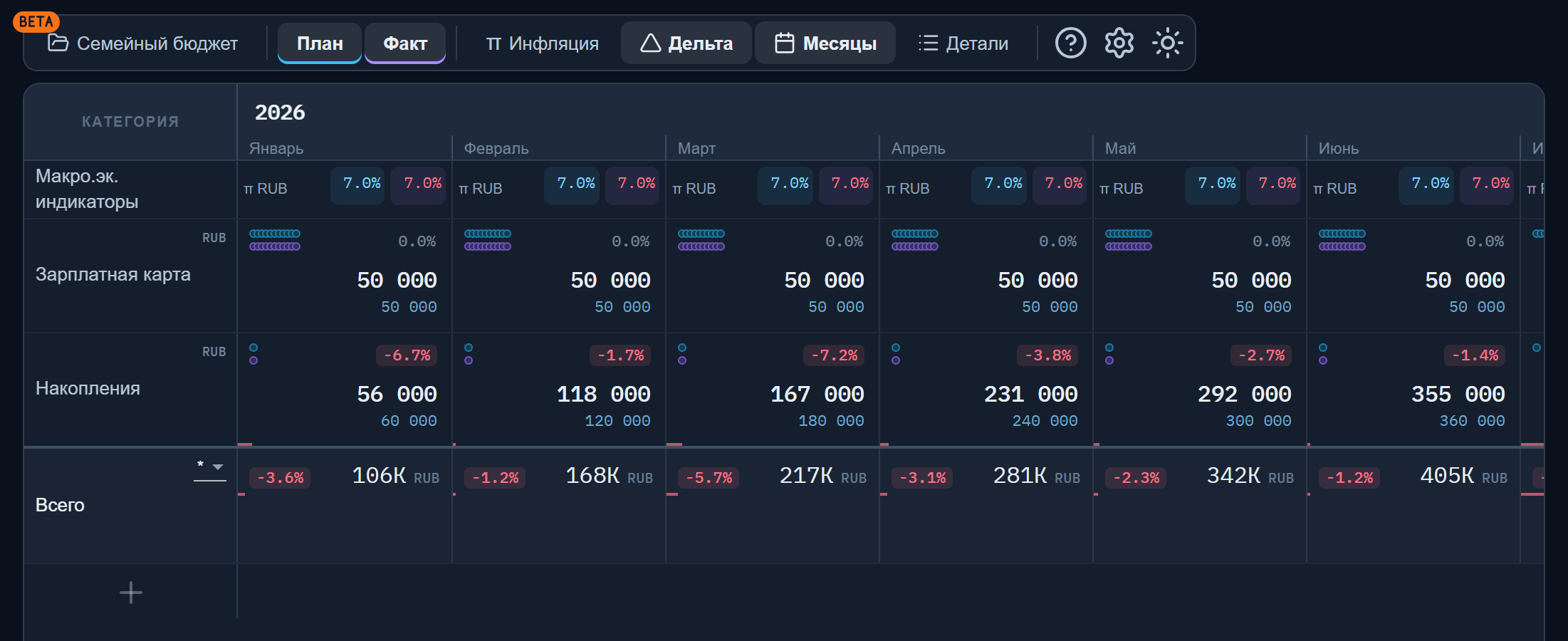Select the Зарплатная карта category row

(113, 275)
